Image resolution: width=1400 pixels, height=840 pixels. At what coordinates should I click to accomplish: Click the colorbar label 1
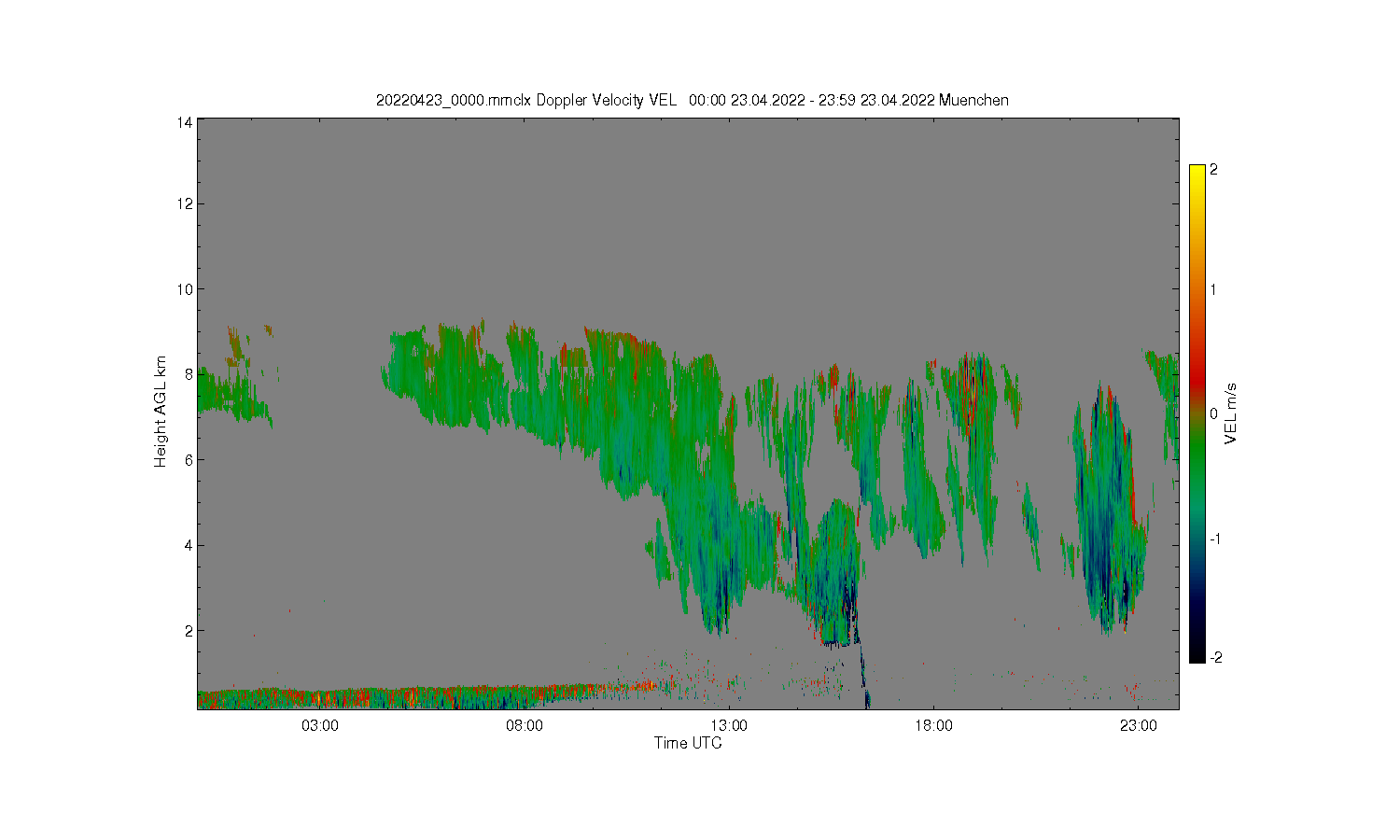(1214, 289)
